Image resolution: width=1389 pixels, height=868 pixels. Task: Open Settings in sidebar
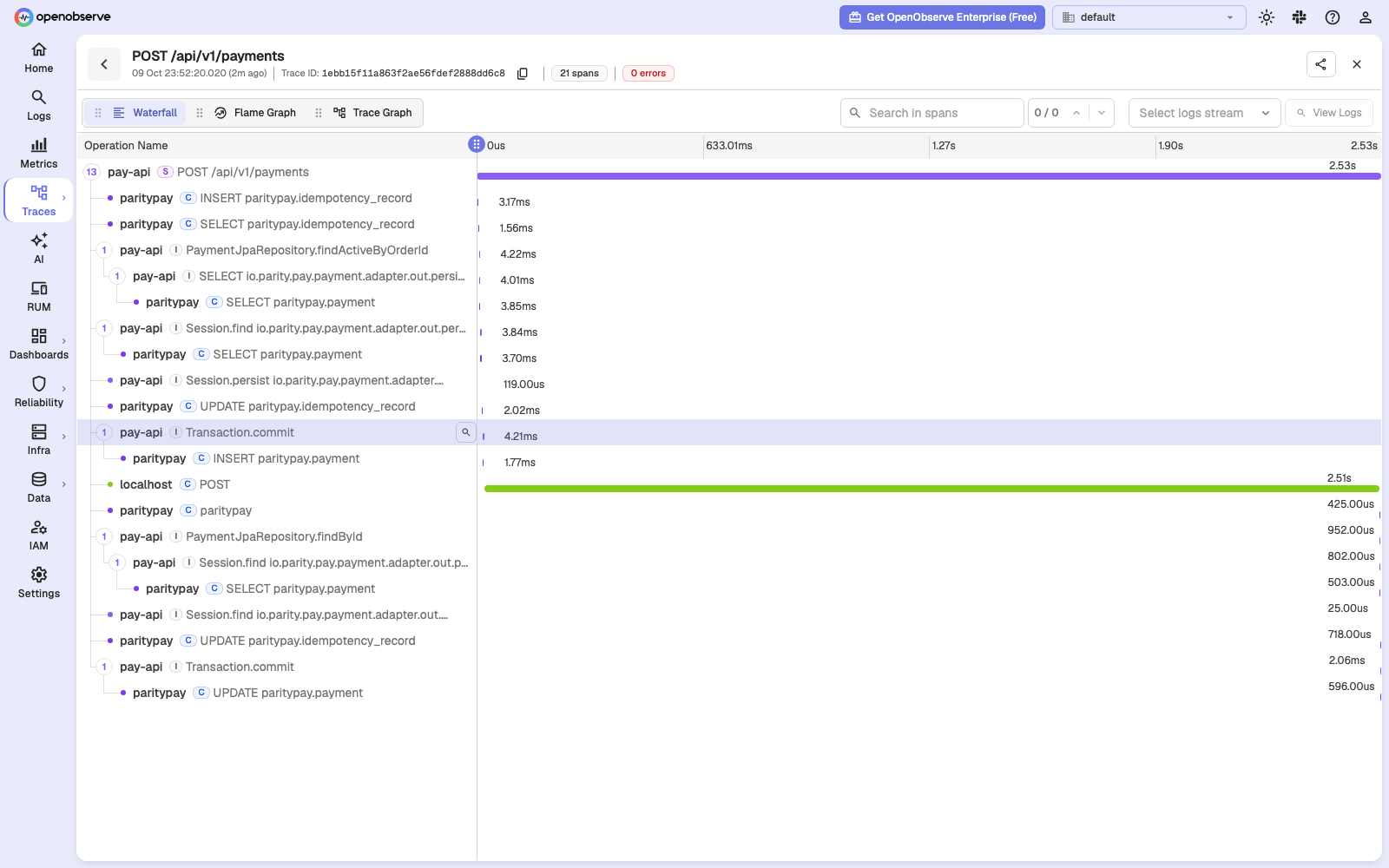(38, 583)
